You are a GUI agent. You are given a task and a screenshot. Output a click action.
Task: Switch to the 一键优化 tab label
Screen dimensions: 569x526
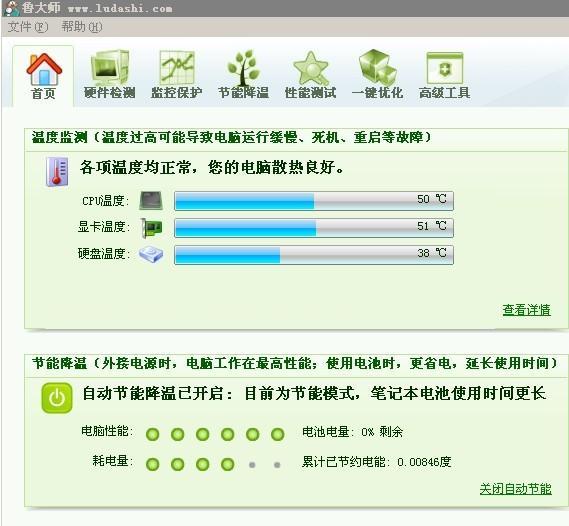click(x=377, y=93)
